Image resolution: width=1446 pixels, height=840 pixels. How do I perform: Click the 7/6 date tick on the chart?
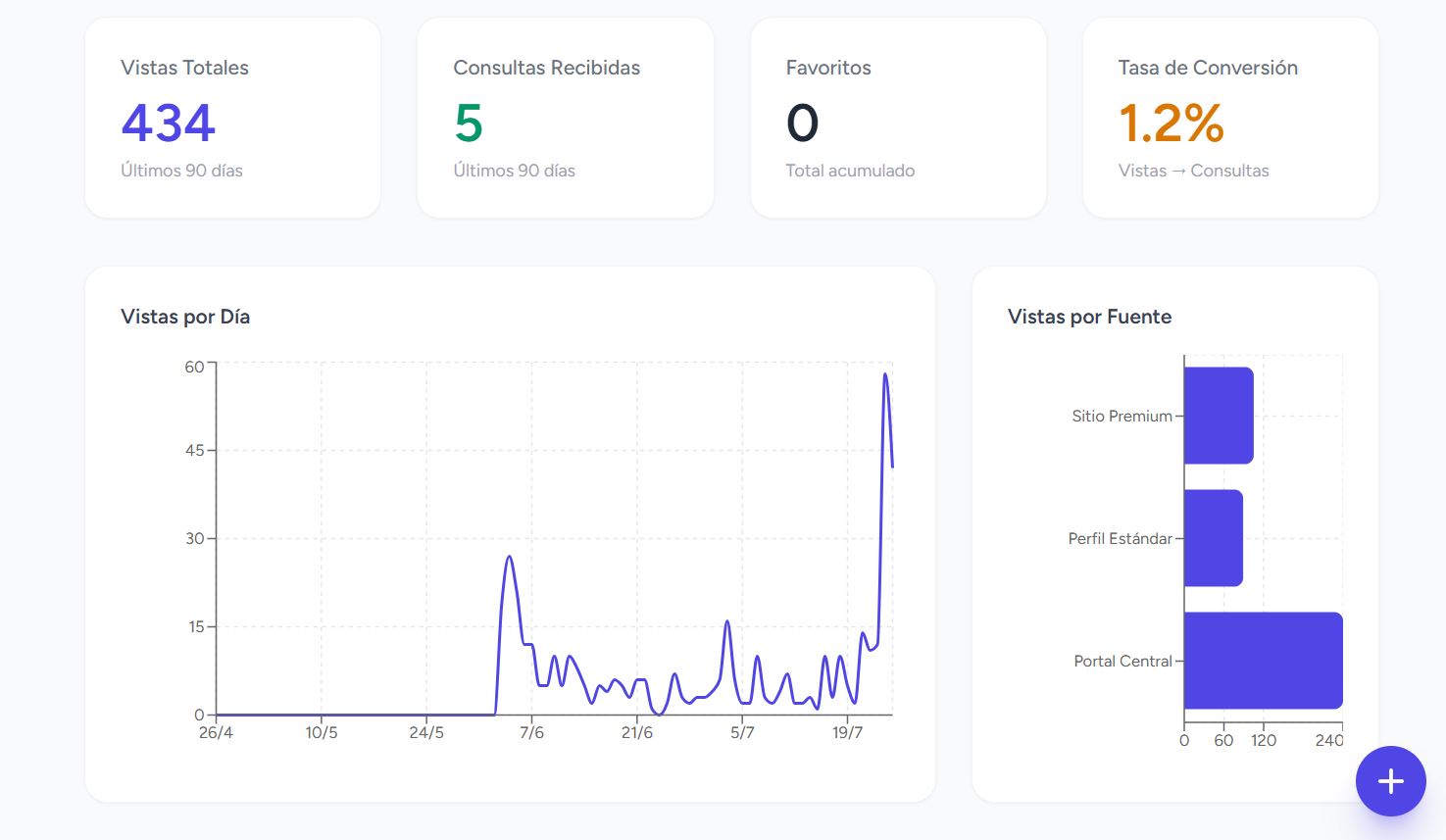pyautogui.click(x=531, y=732)
